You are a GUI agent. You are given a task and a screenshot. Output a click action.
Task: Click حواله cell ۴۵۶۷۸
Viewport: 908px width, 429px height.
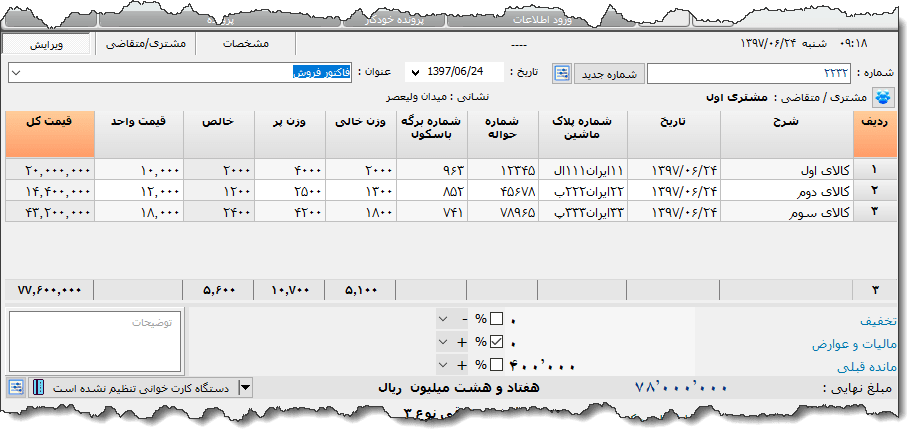pyautogui.click(x=503, y=190)
